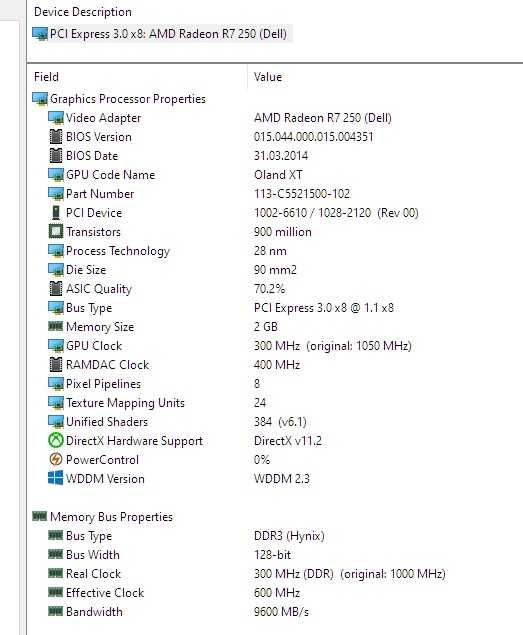Click the Effective Clock RAM icon
This screenshot has height=635, width=523.
[56, 592]
